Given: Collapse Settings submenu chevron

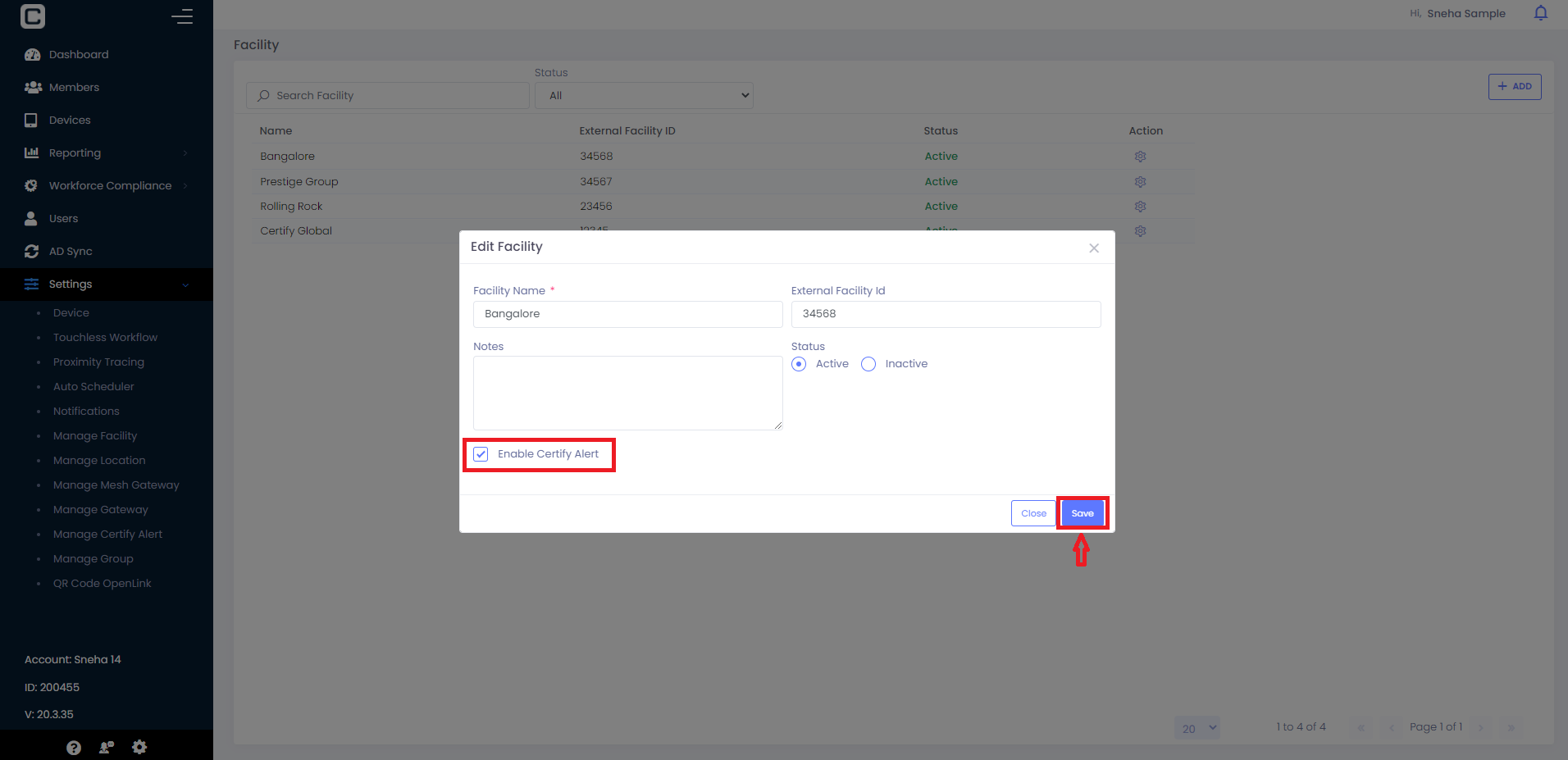Looking at the screenshot, I should coord(185,284).
